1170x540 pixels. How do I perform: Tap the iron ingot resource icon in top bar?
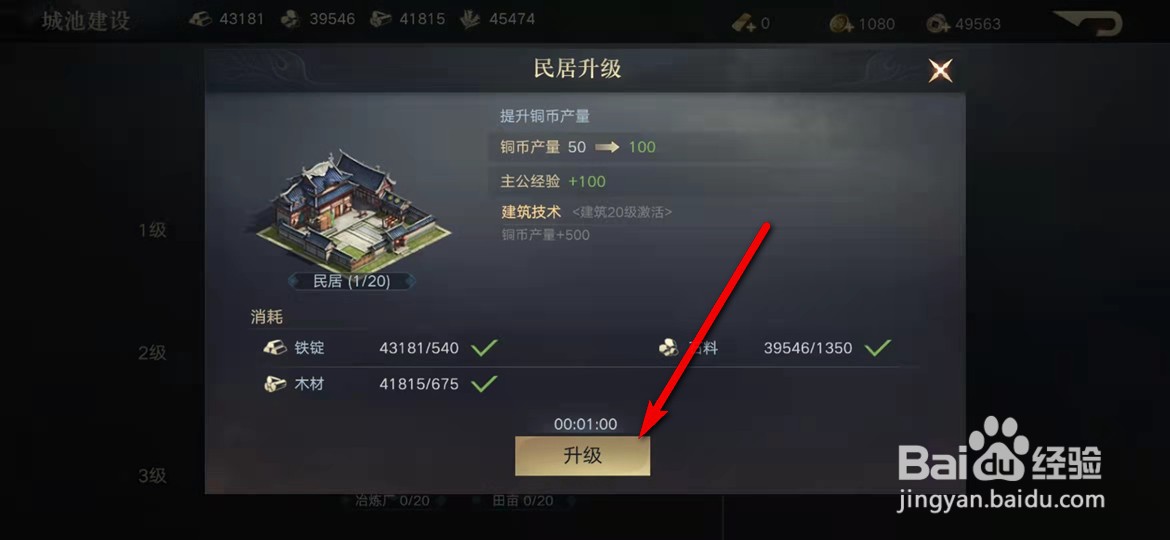(200, 19)
